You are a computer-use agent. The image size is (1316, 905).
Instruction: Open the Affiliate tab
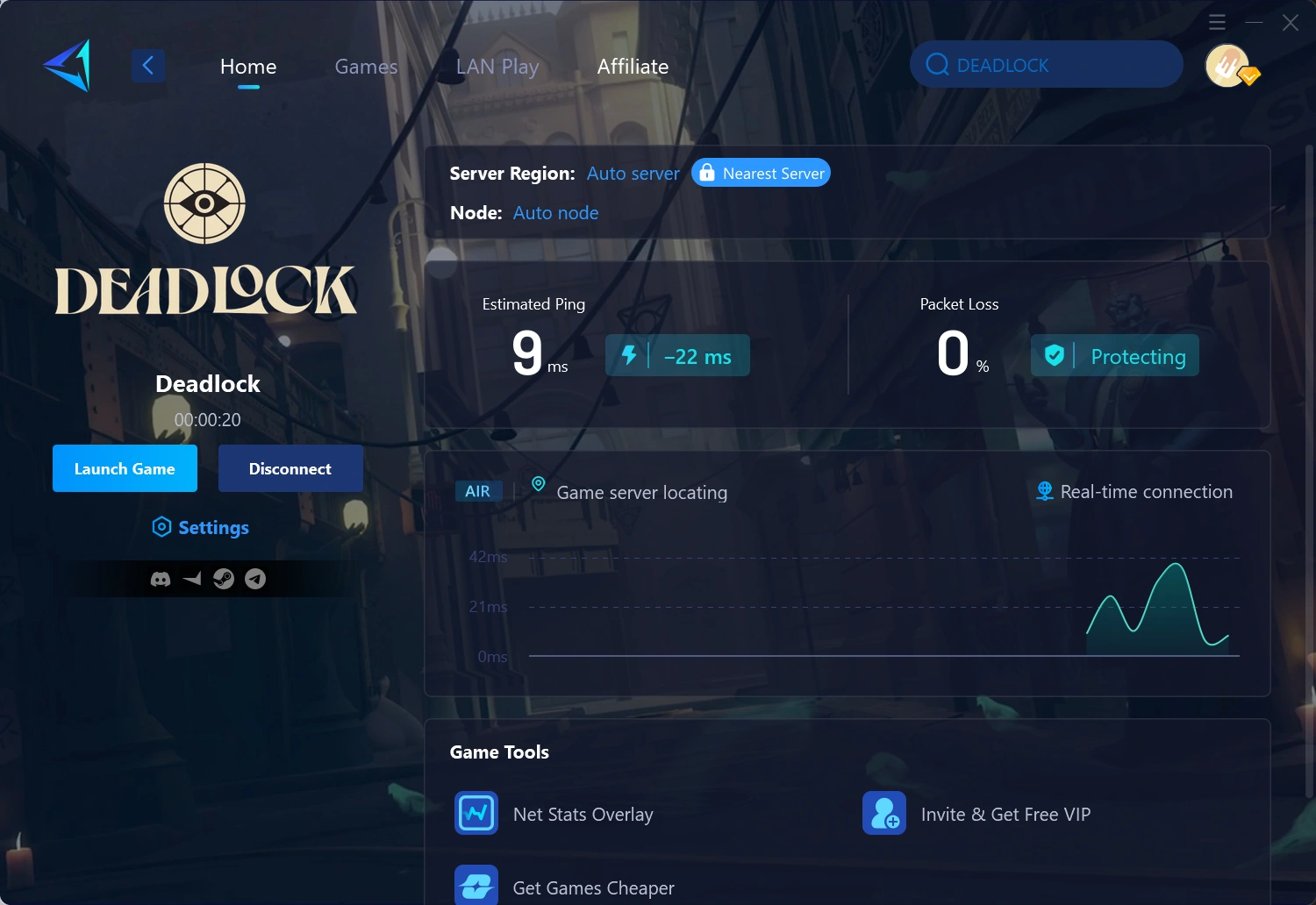[633, 67]
